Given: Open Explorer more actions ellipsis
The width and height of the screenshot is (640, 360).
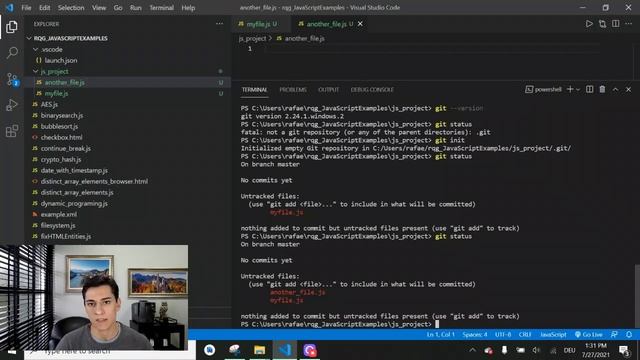Looking at the screenshot, I should click(x=220, y=24).
